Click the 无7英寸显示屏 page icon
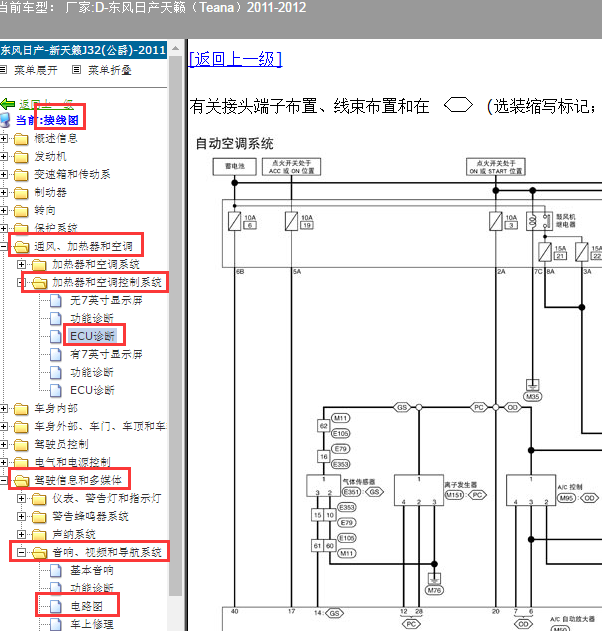 tap(56, 301)
